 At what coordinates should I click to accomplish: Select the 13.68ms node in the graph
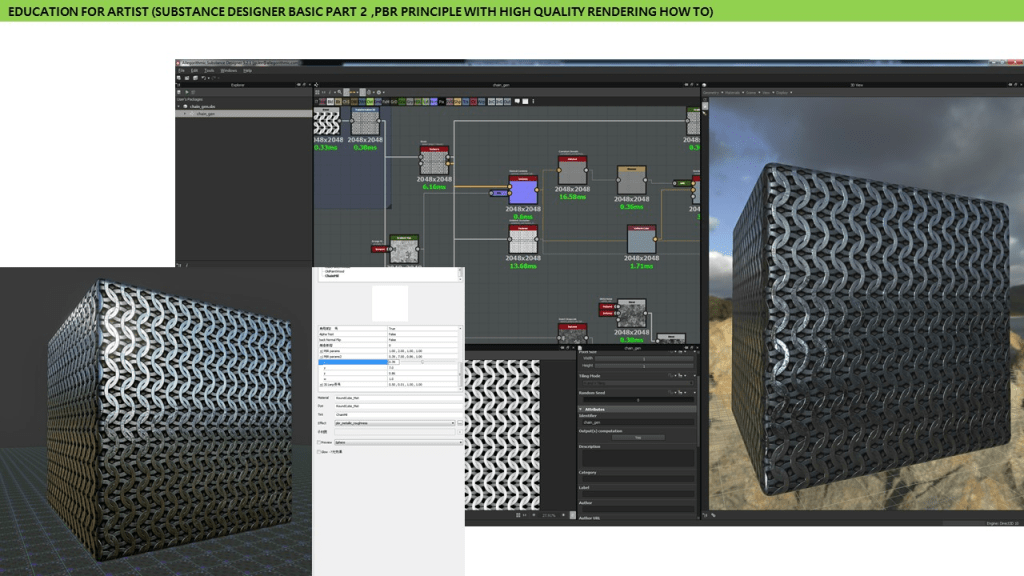[x=523, y=240]
